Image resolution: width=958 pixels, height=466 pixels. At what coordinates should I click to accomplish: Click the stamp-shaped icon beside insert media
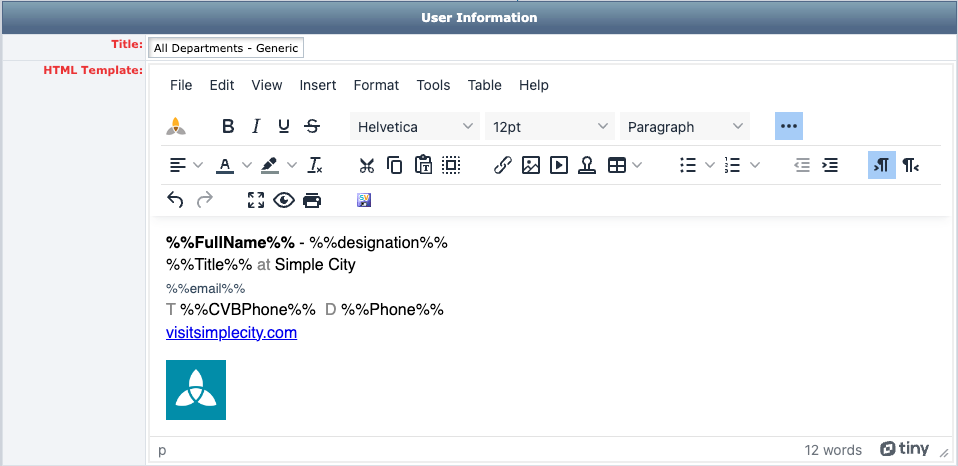(x=587, y=165)
